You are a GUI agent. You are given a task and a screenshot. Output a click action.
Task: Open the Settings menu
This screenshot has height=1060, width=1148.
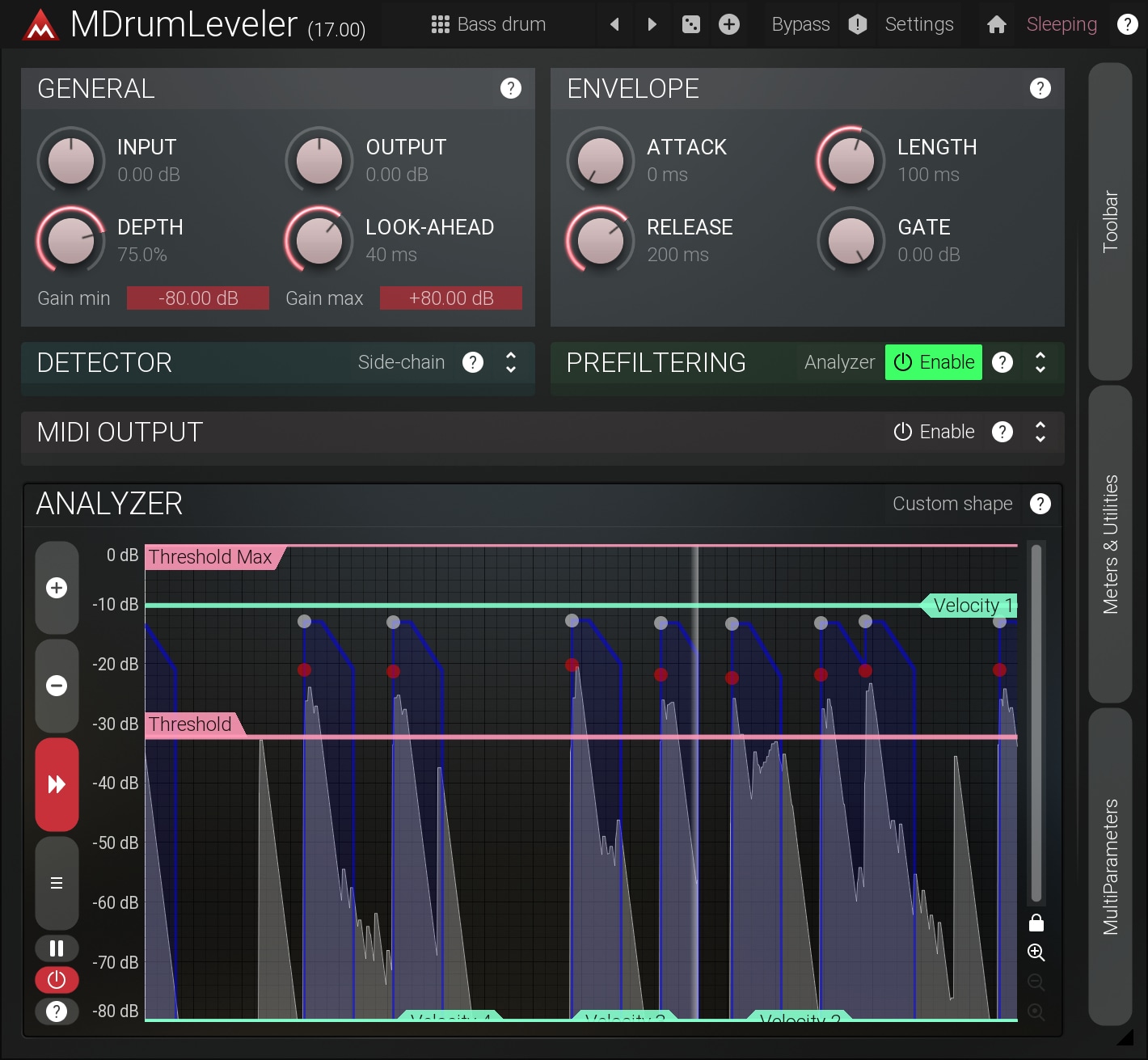pyautogui.click(x=919, y=24)
